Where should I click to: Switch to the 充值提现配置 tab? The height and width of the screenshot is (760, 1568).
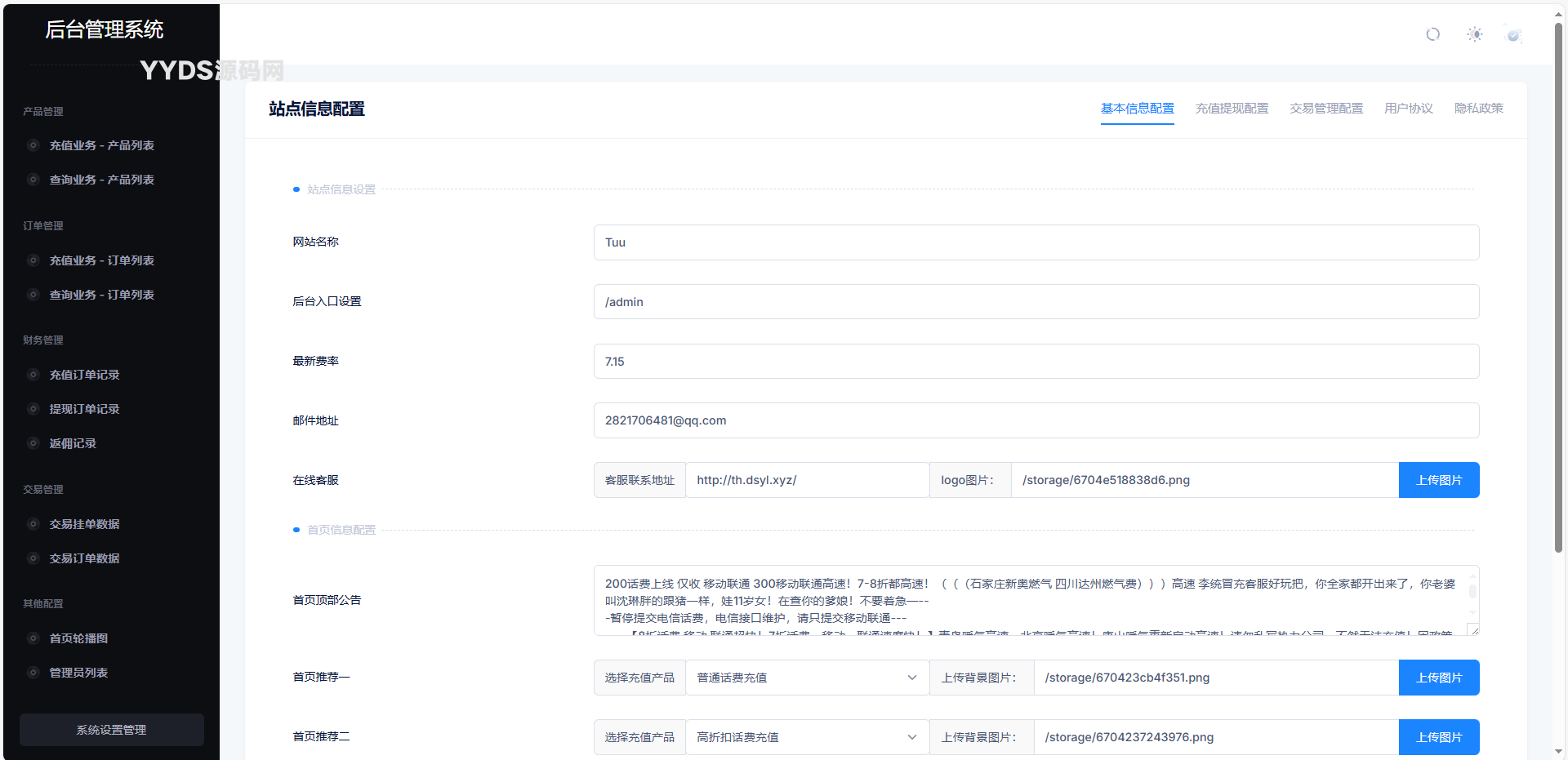[1232, 109]
